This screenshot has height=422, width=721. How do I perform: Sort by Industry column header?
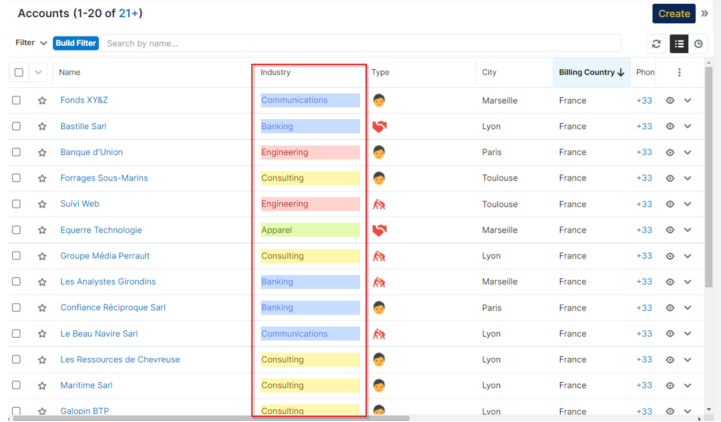tap(275, 72)
